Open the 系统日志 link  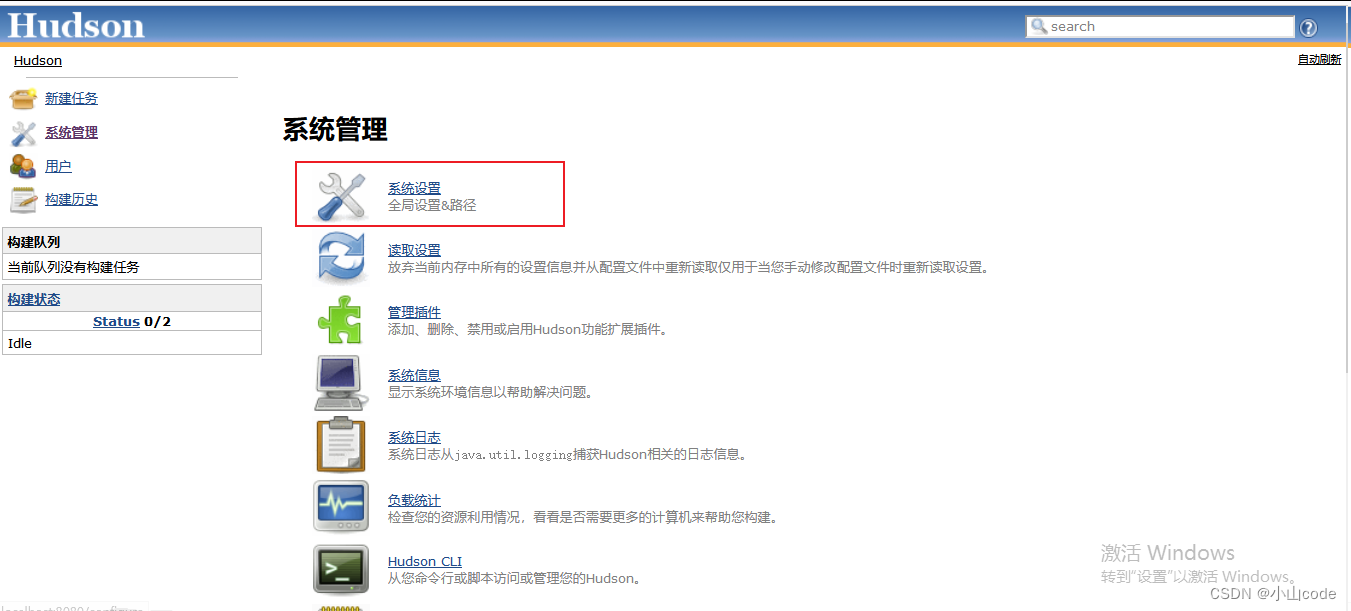click(414, 437)
